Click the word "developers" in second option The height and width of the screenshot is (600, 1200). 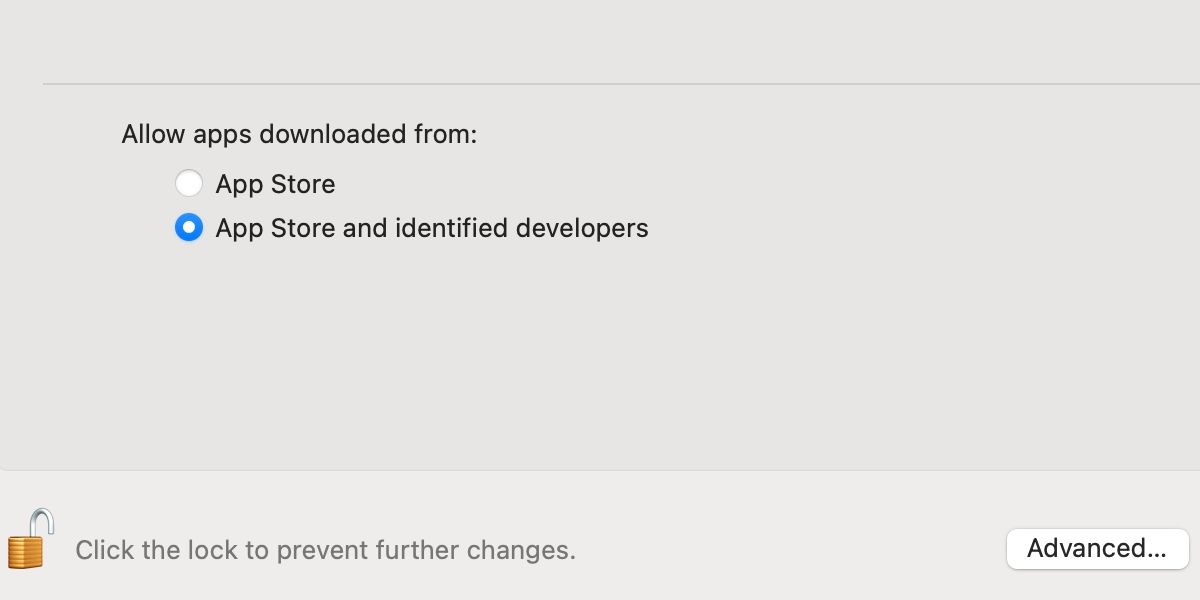[x=582, y=228]
